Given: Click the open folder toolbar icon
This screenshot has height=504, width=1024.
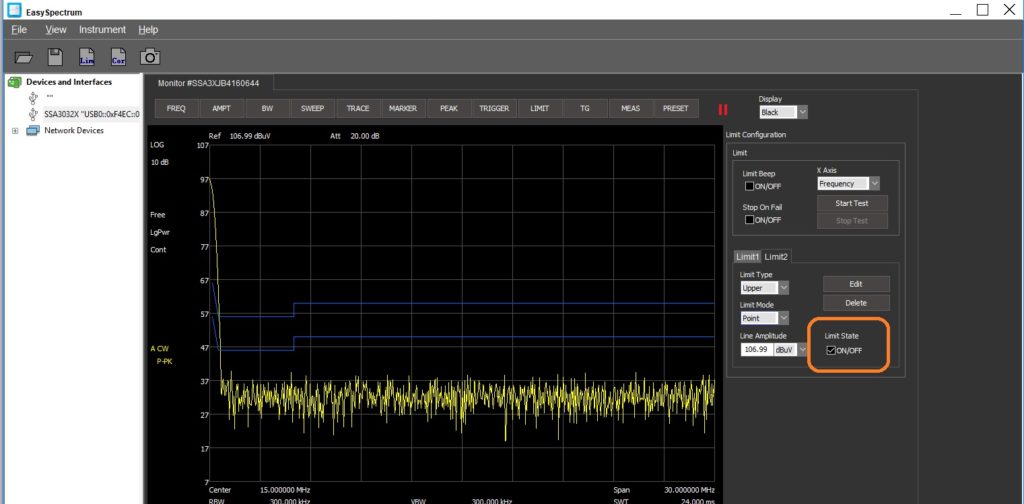Looking at the screenshot, I should click(24, 57).
